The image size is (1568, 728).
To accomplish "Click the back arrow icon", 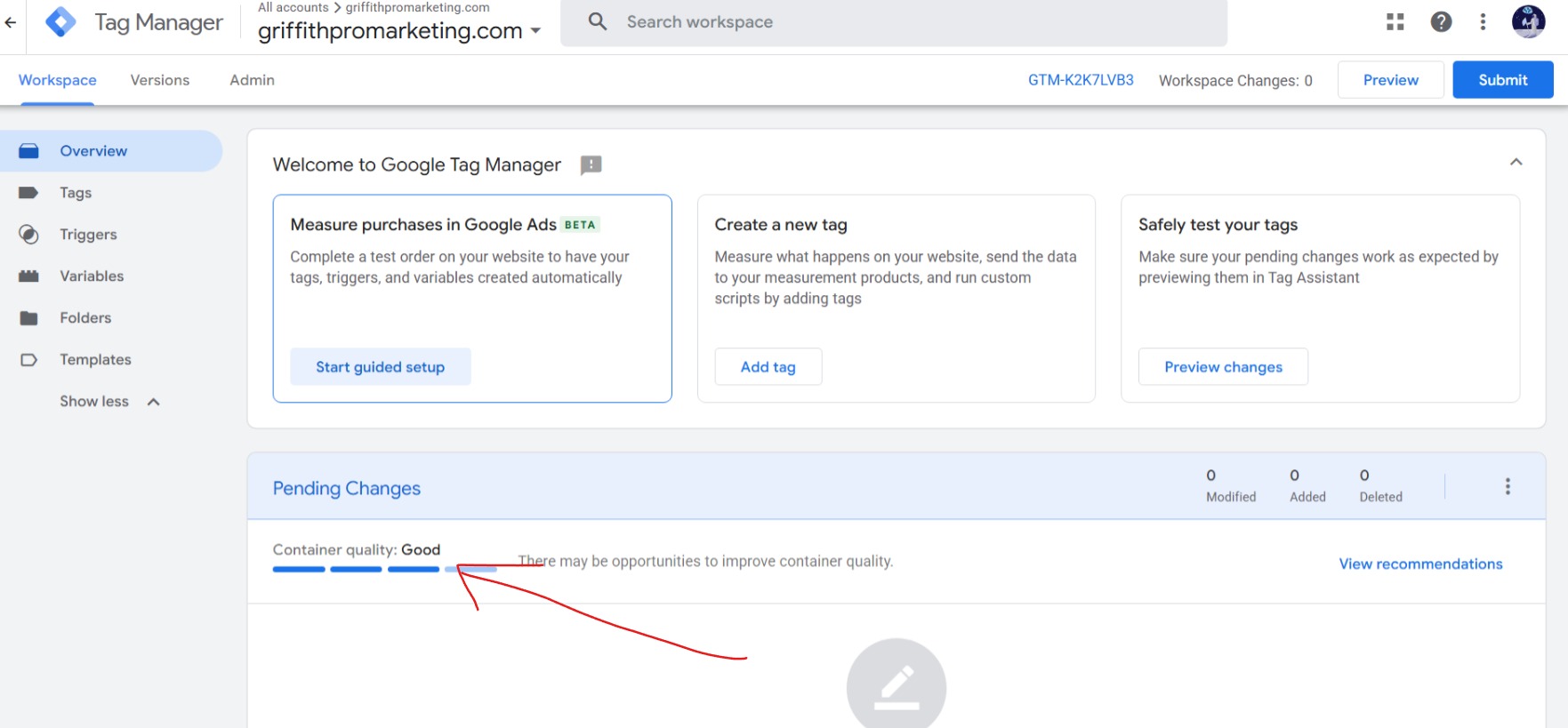I will coord(11,22).
